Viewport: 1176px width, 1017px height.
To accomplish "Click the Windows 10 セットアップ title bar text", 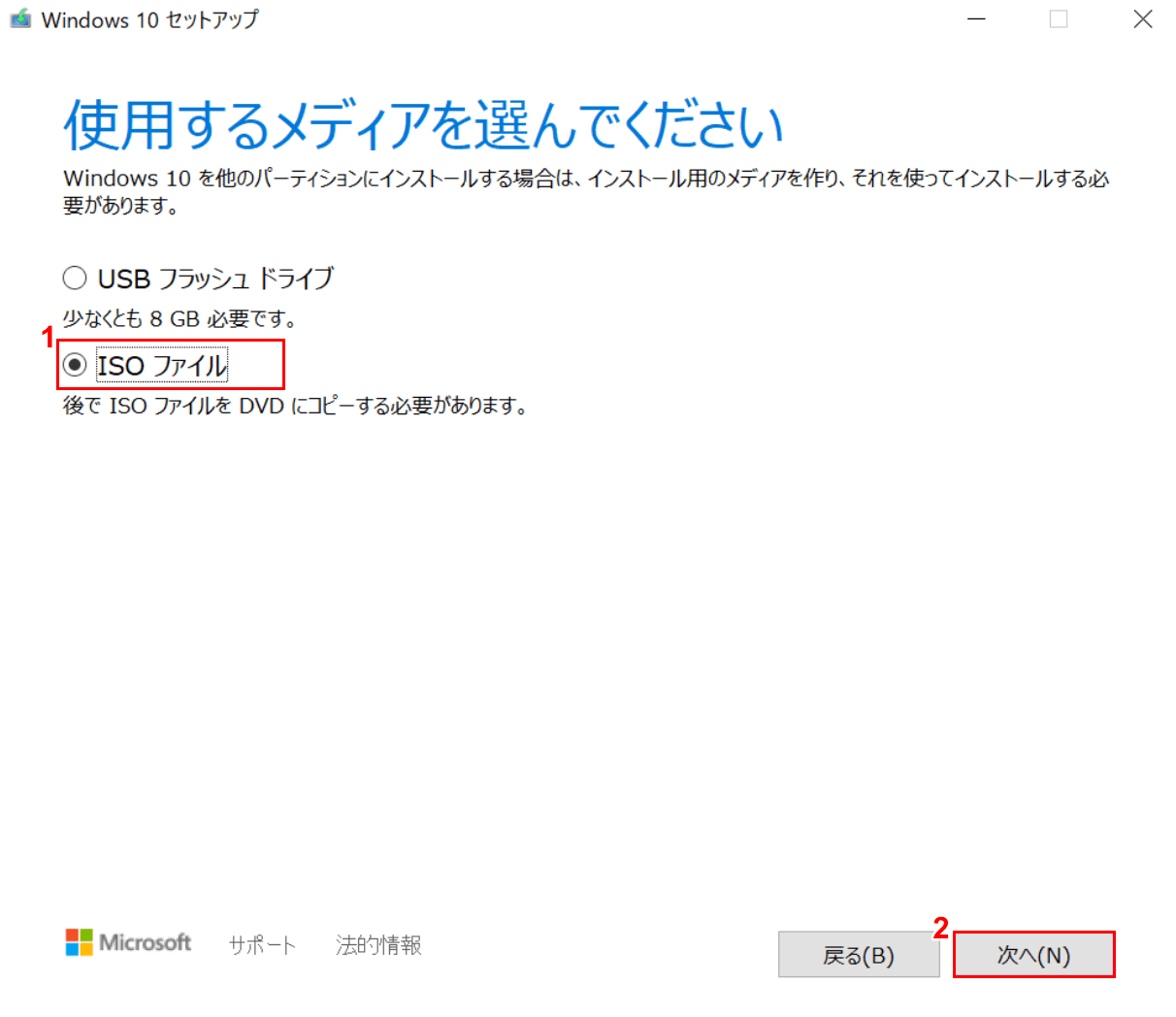I will 150,19.
